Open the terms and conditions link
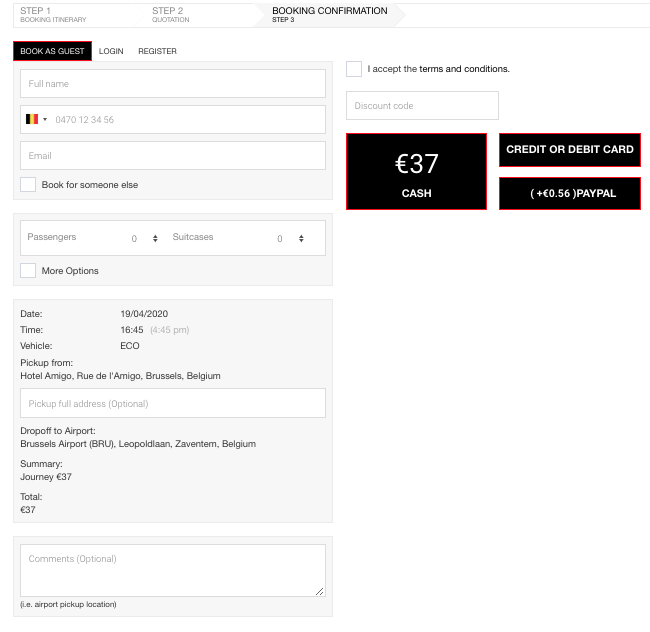The height and width of the screenshot is (632, 650). tap(464, 69)
